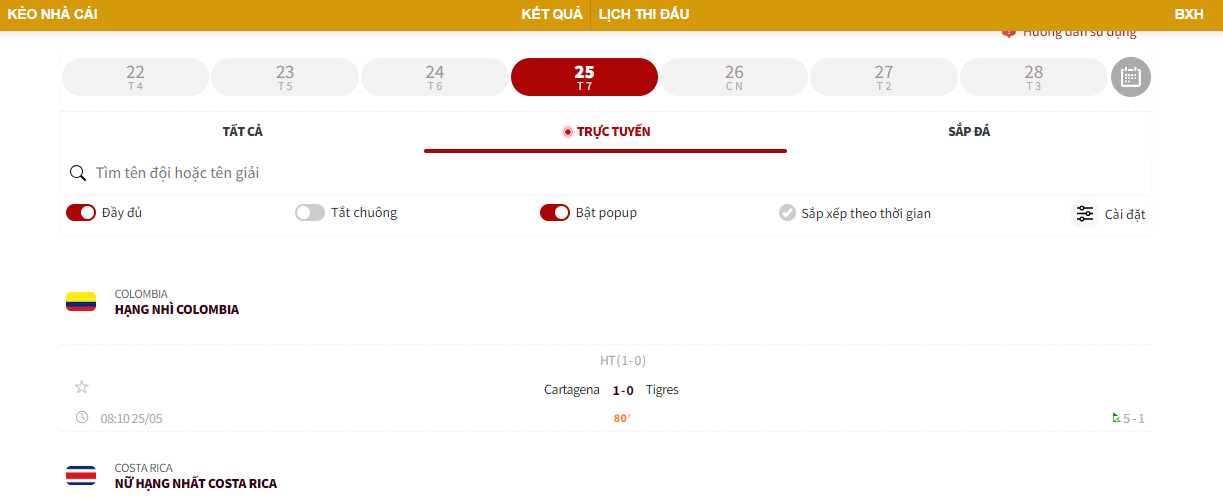Open HẠNG NHÌ COLOMBIA league link

coord(177,310)
